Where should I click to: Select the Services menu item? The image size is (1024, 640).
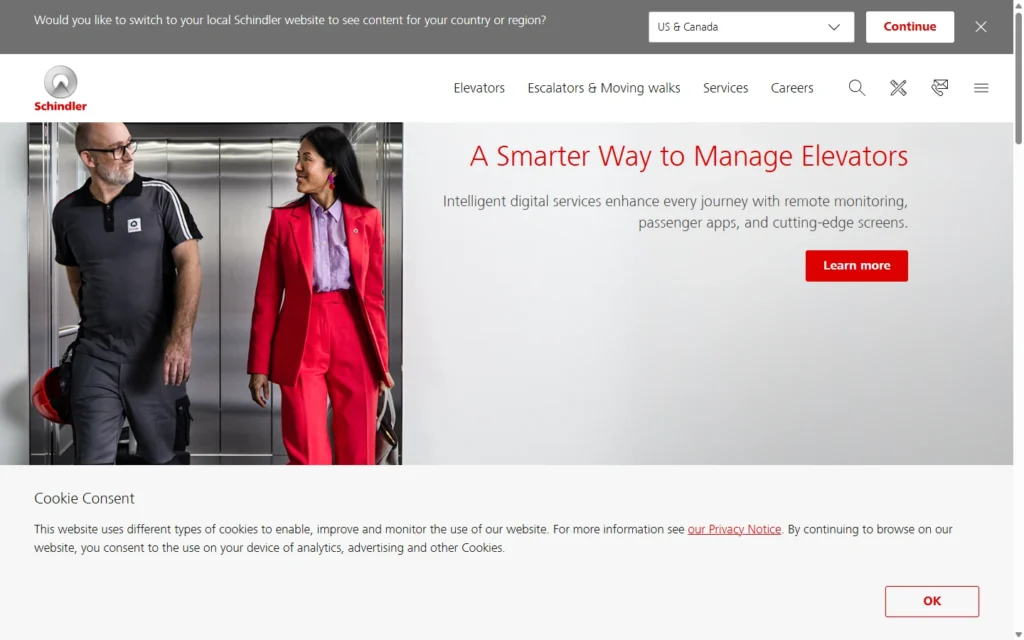[x=725, y=88]
